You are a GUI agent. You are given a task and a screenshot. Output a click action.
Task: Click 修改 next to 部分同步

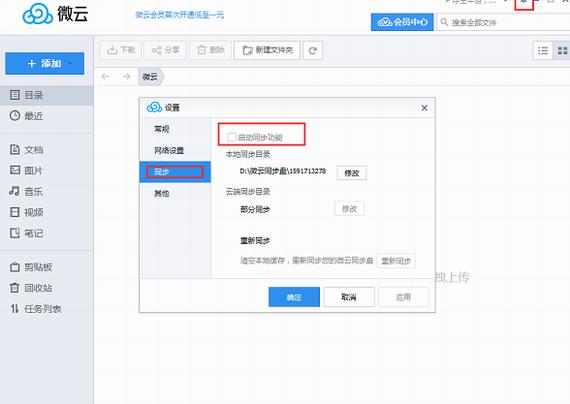[349, 209]
